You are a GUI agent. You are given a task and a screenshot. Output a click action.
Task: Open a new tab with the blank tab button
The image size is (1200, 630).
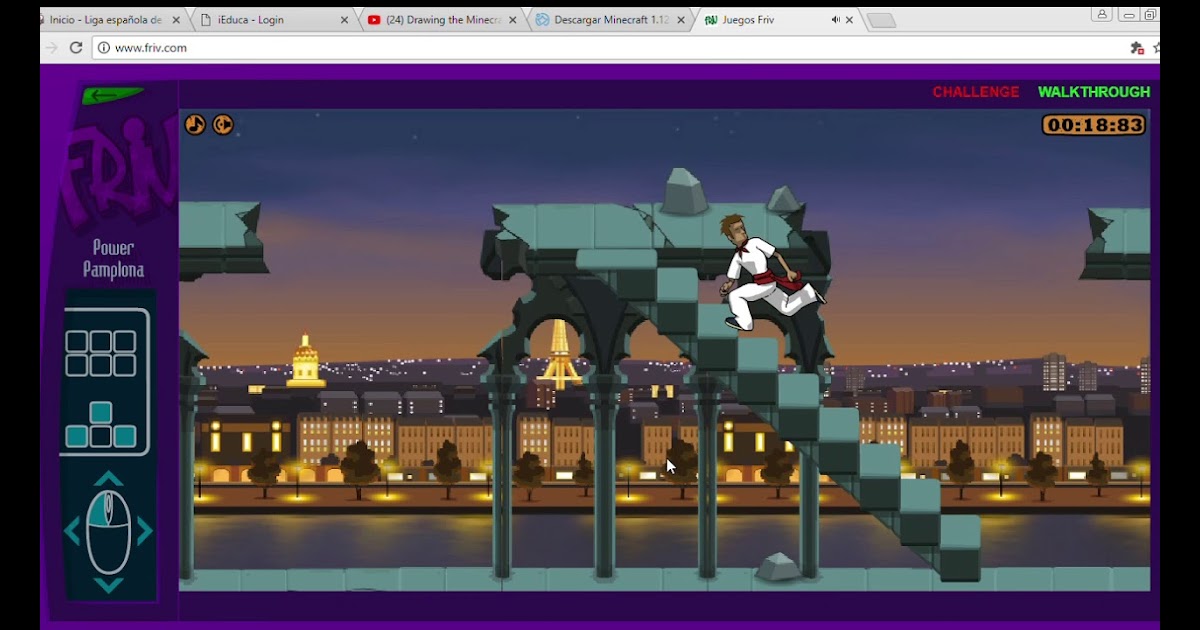[880, 21]
